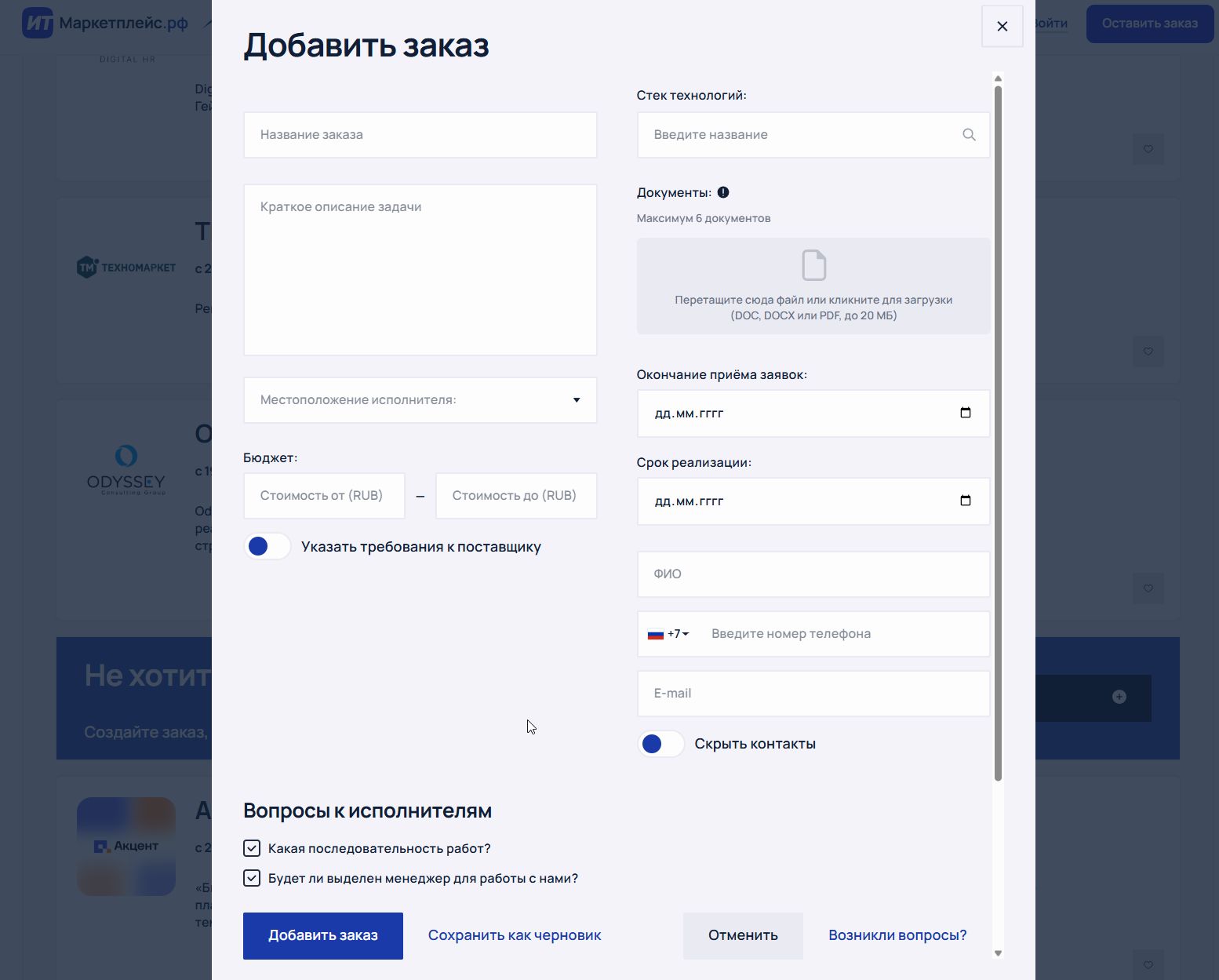Open Местоположение исполнителя dropdown
1219x980 pixels.
[420, 400]
